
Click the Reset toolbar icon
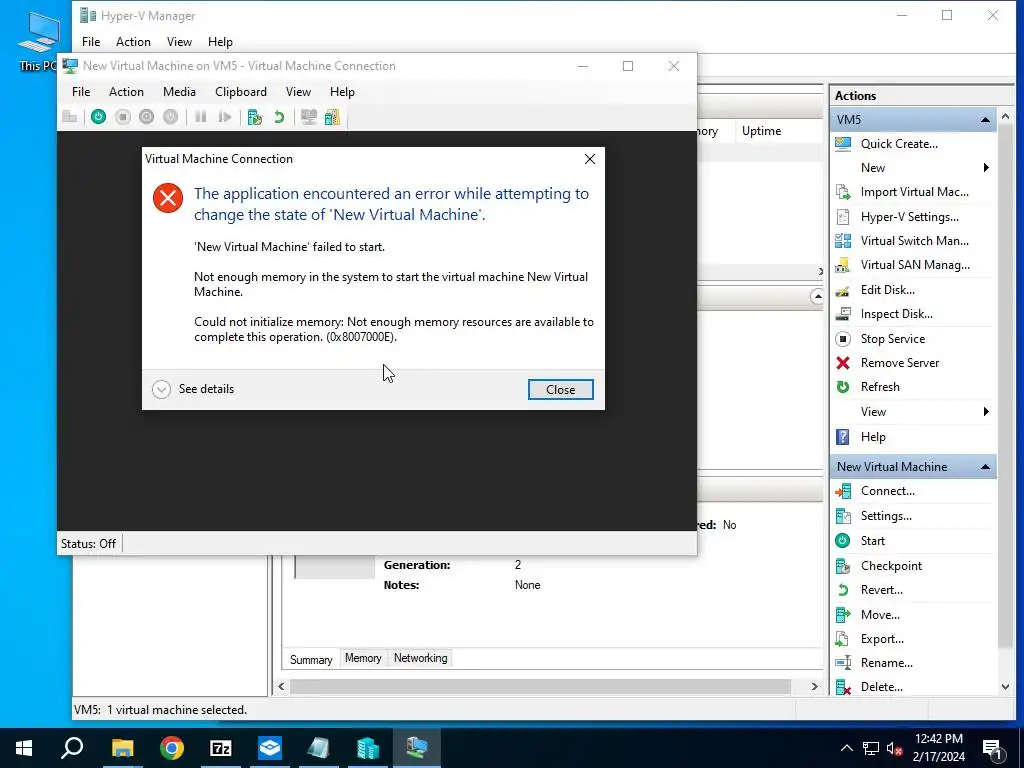(x=225, y=117)
